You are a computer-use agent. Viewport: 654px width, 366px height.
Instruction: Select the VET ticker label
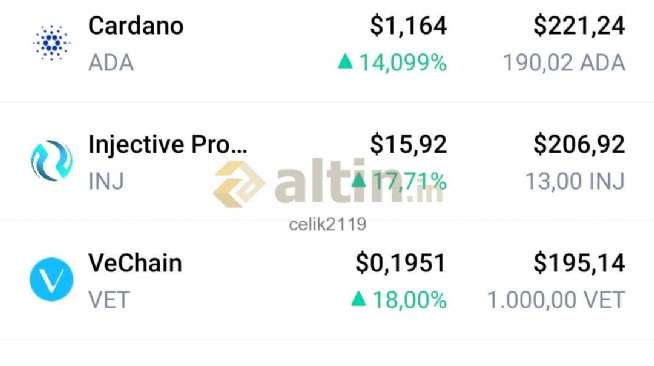[x=109, y=300]
